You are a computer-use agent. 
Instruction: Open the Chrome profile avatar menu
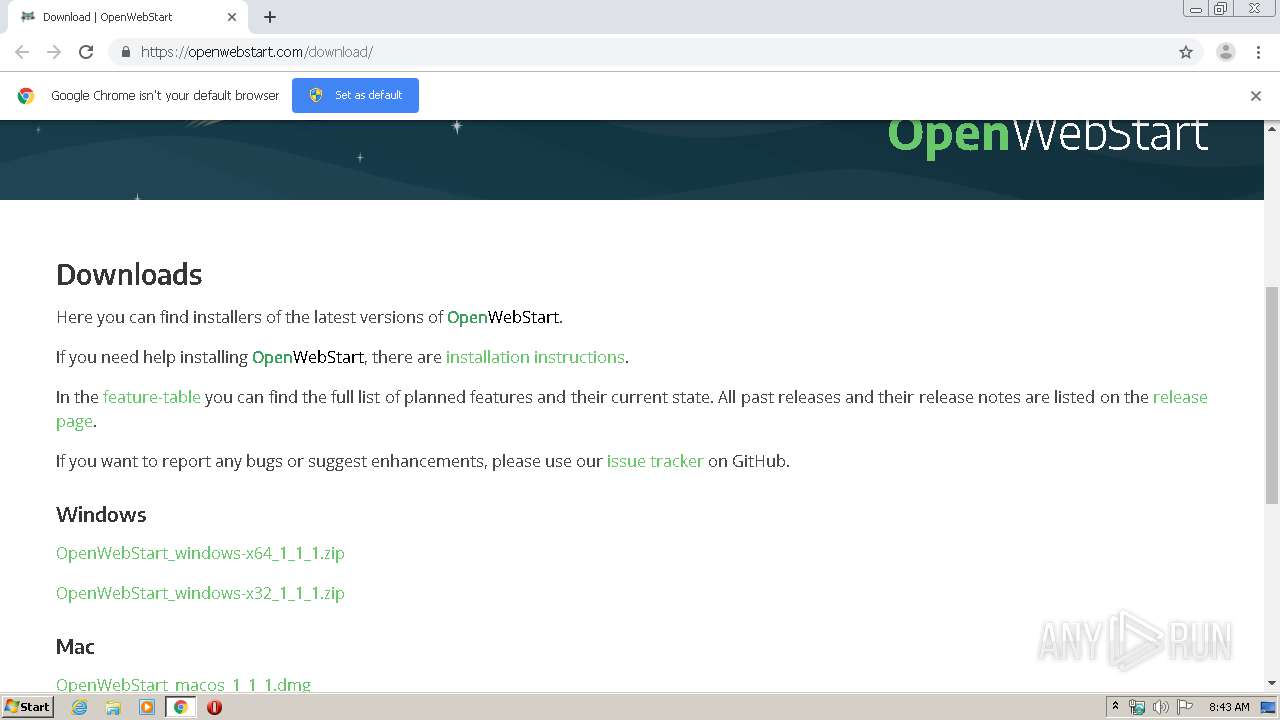point(1225,52)
